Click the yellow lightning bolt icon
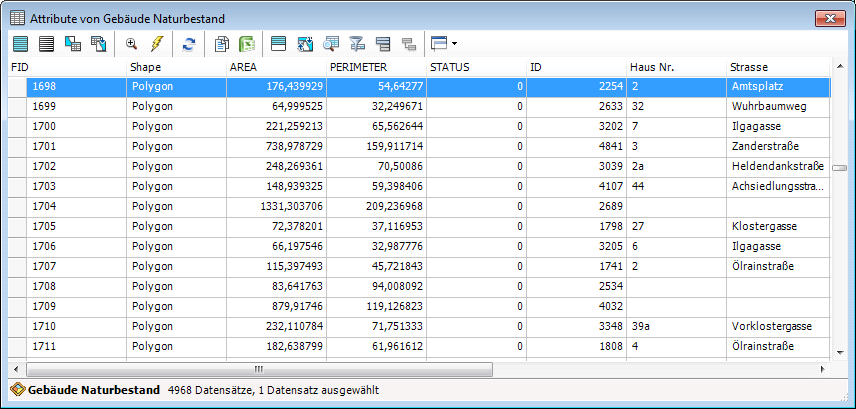The width and height of the screenshot is (856, 409). 156,44
